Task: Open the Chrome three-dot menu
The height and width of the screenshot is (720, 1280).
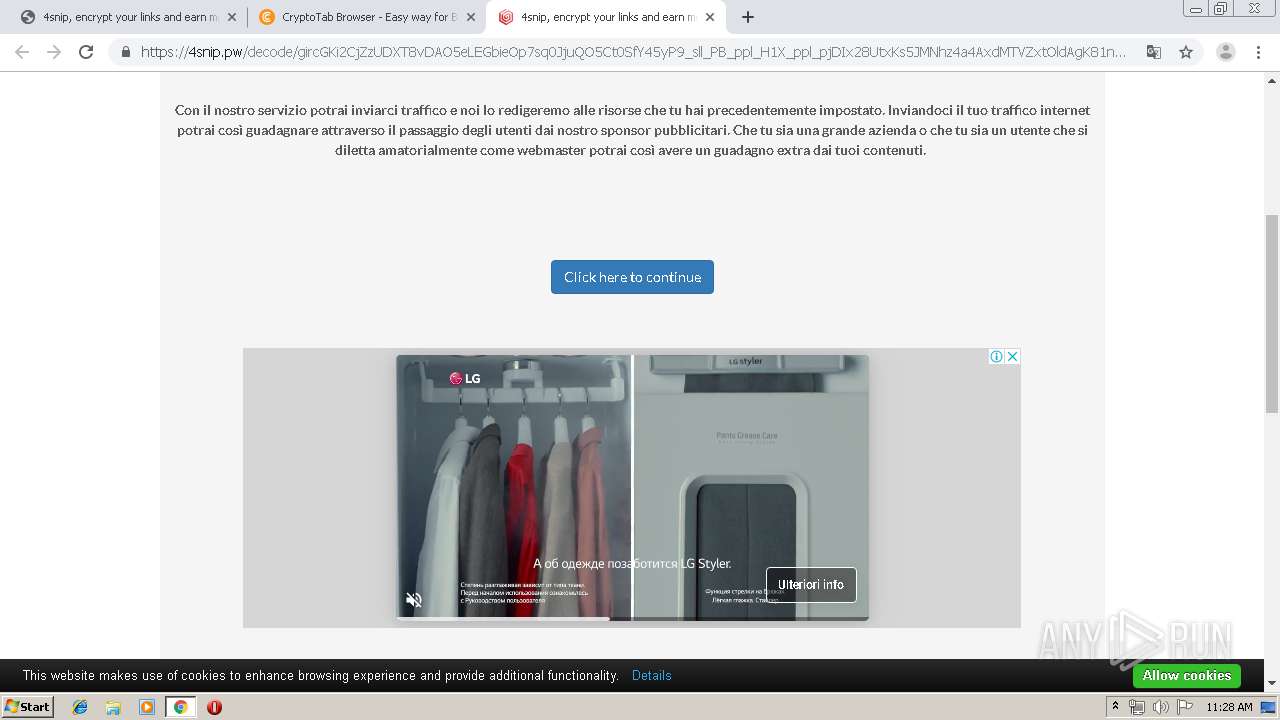Action: 1259,52
